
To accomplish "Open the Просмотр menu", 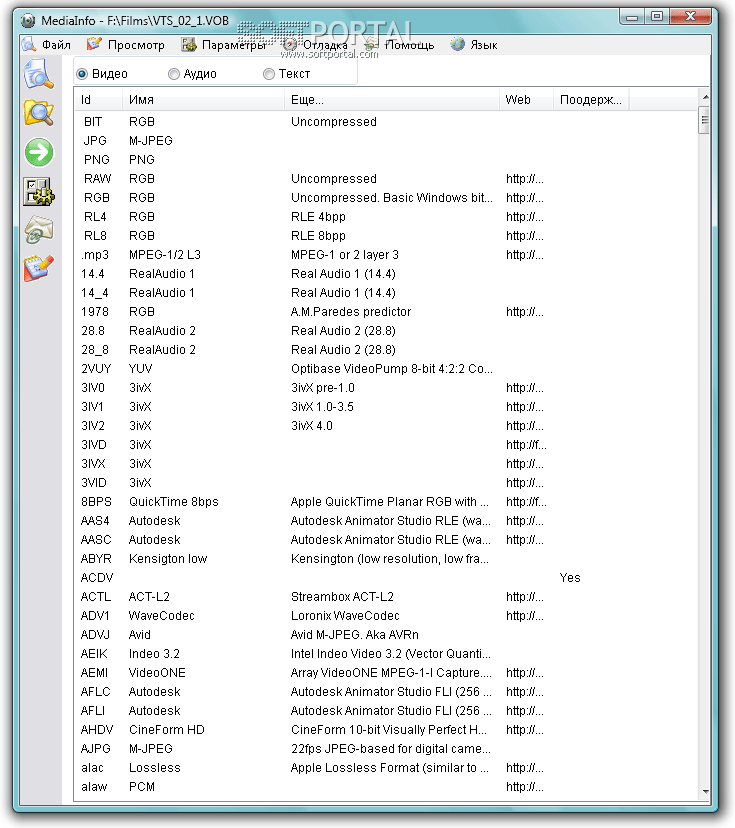I will pyautogui.click(x=136, y=45).
